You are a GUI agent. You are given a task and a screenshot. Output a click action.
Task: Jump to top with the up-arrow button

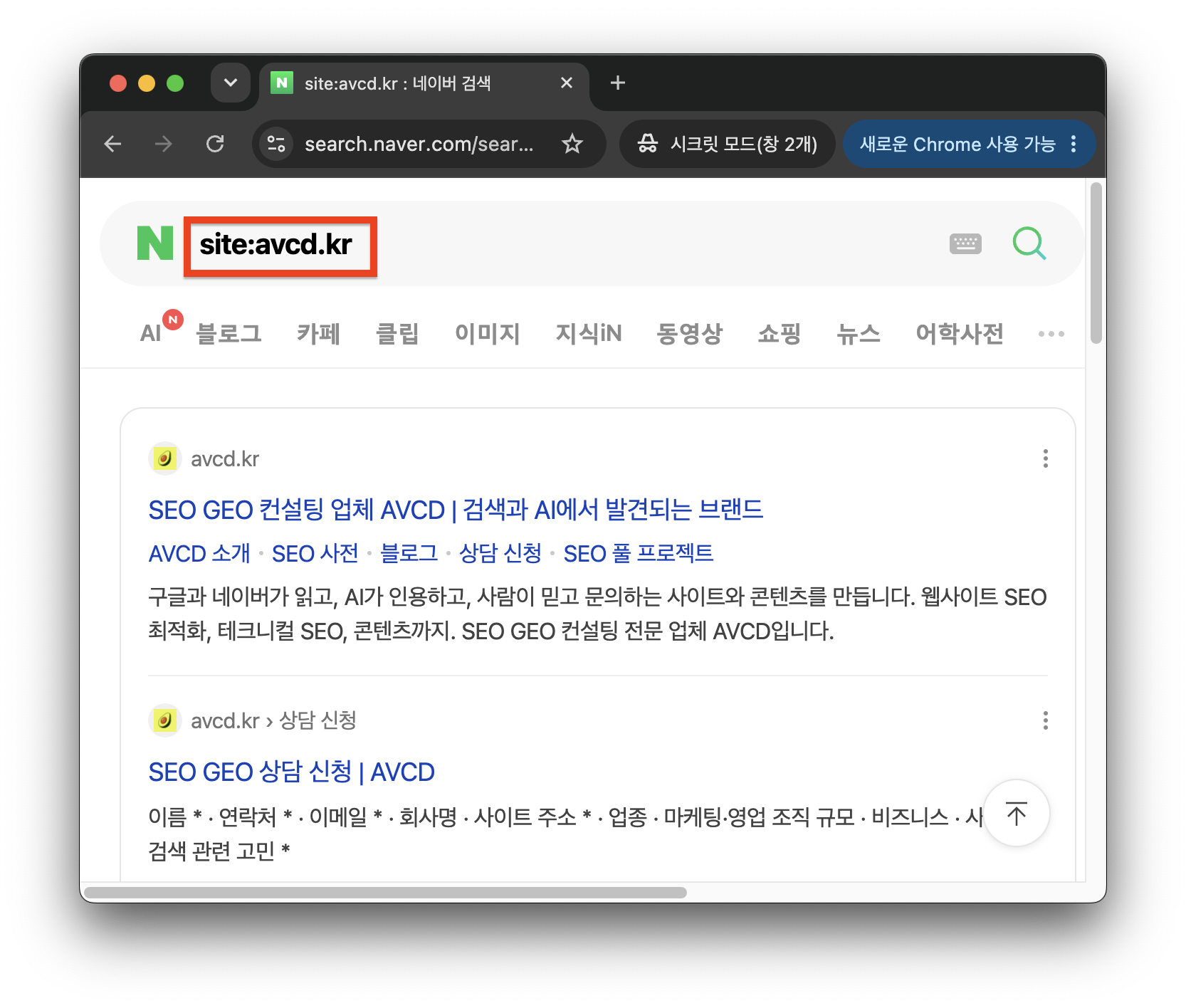pyautogui.click(x=1017, y=813)
